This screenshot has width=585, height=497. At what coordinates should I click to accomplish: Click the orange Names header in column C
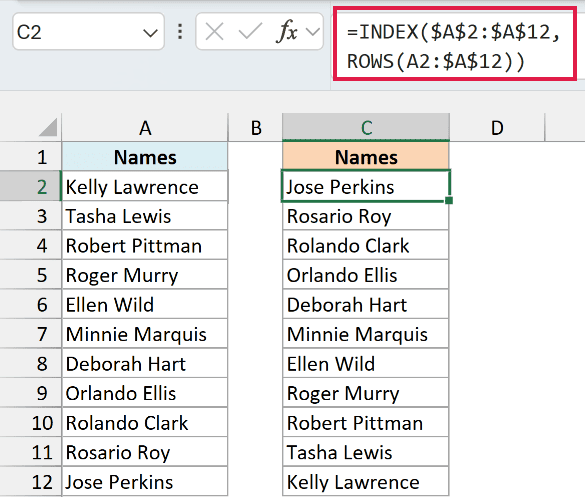pos(366,157)
